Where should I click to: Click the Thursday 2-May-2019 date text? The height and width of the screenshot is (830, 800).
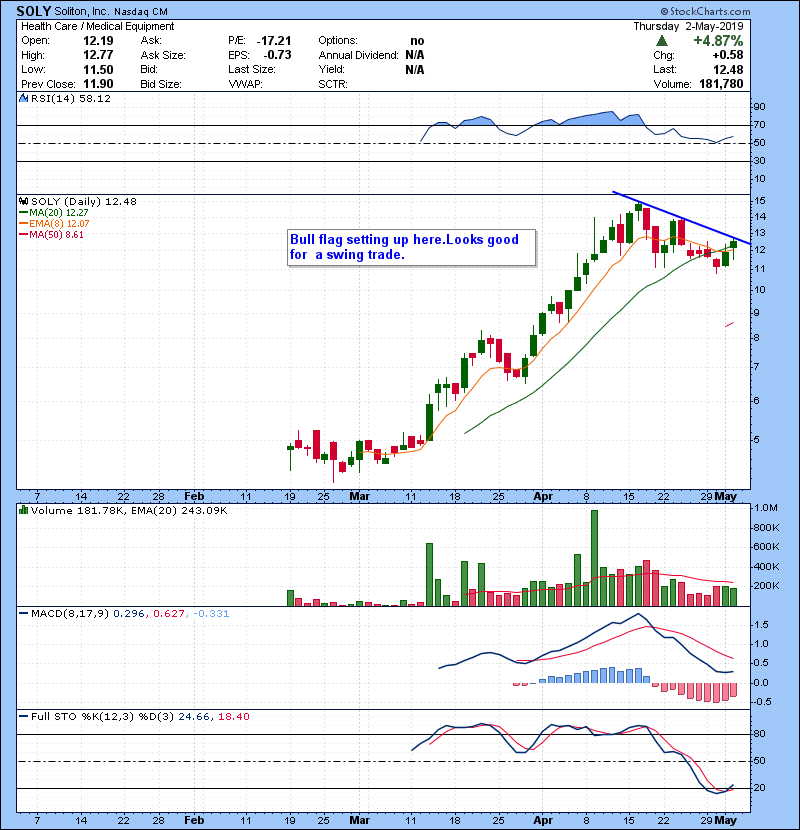click(x=688, y=26)
